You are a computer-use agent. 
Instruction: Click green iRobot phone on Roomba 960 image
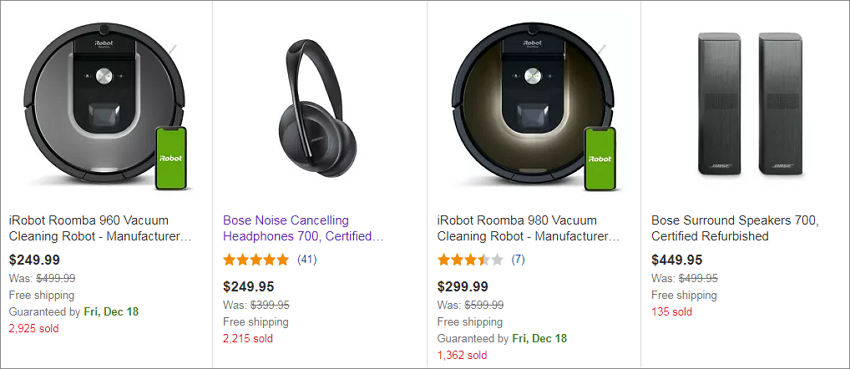[x=171, y=158]
